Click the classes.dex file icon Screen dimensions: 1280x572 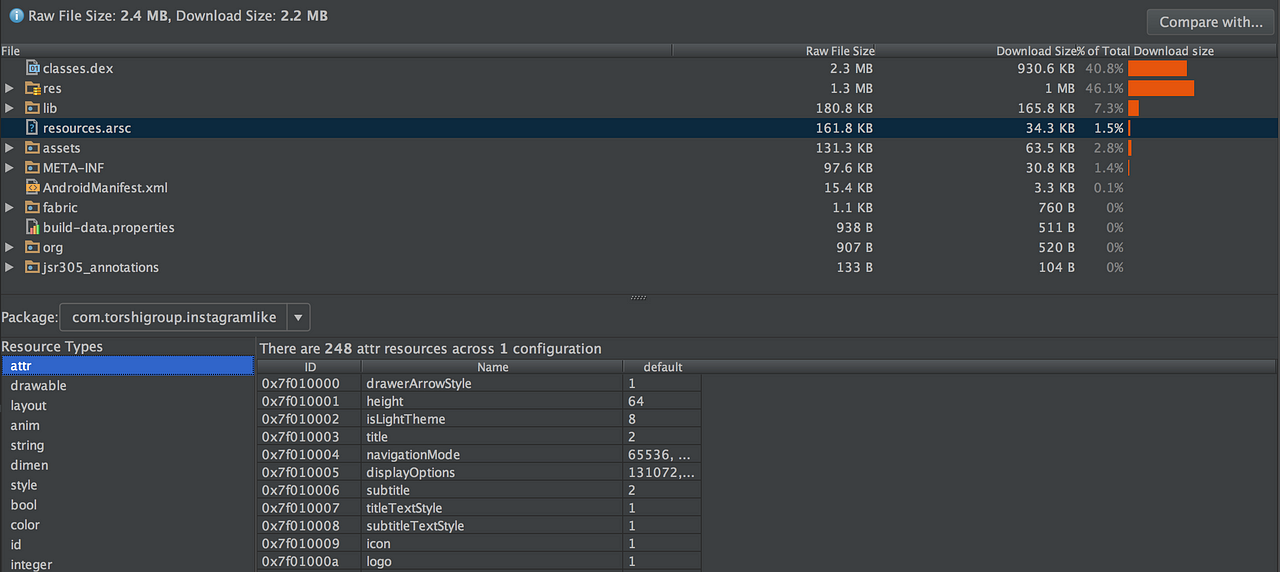[32, 69]
